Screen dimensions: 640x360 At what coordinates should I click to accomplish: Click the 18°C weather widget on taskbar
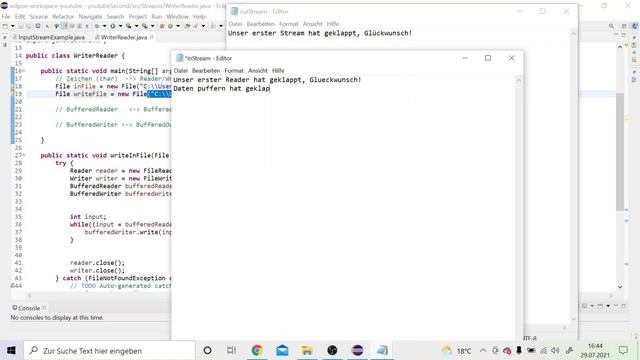(x=456, y=350)
